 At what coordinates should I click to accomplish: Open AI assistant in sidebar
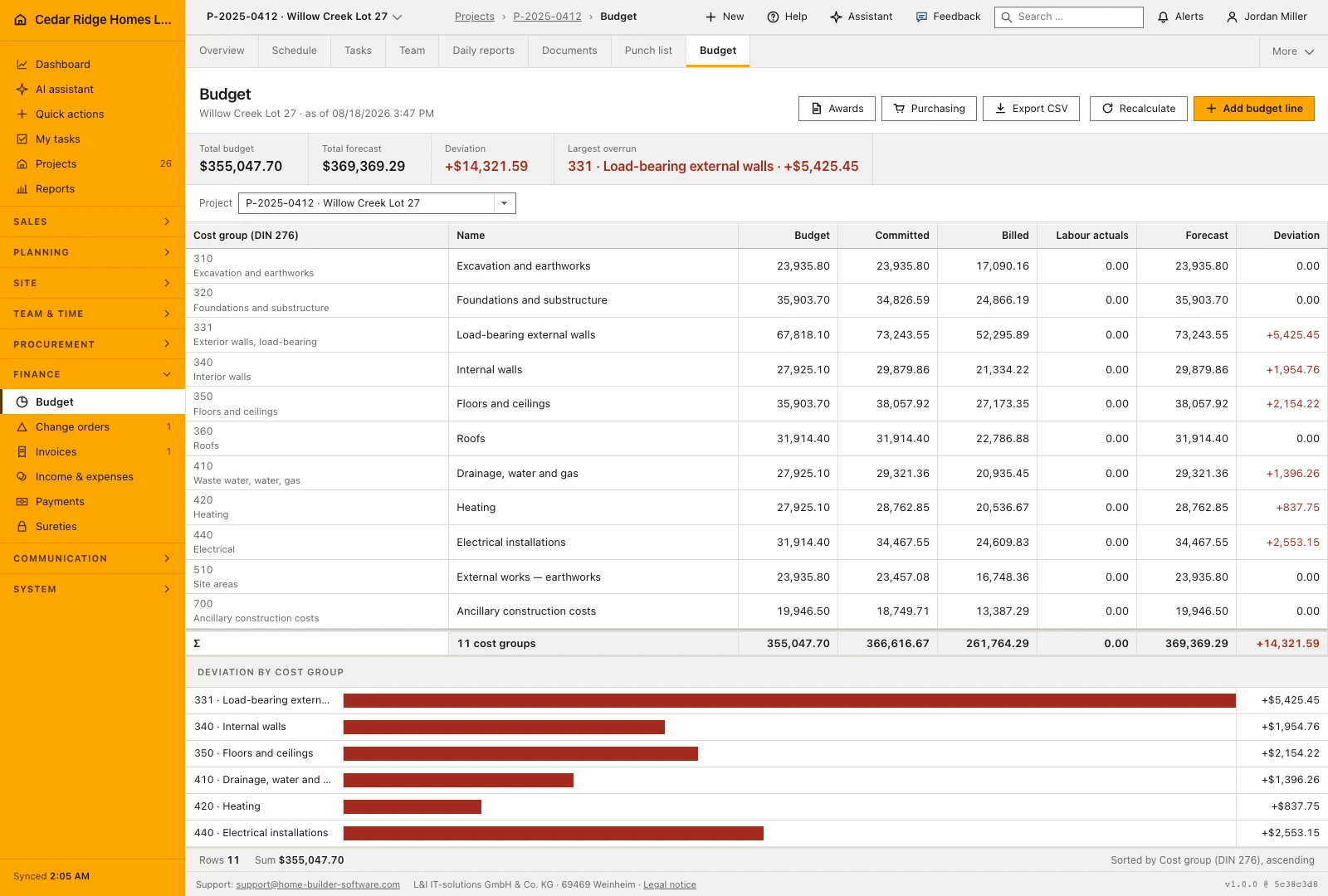pyautogui.click(x=92, y=89)
